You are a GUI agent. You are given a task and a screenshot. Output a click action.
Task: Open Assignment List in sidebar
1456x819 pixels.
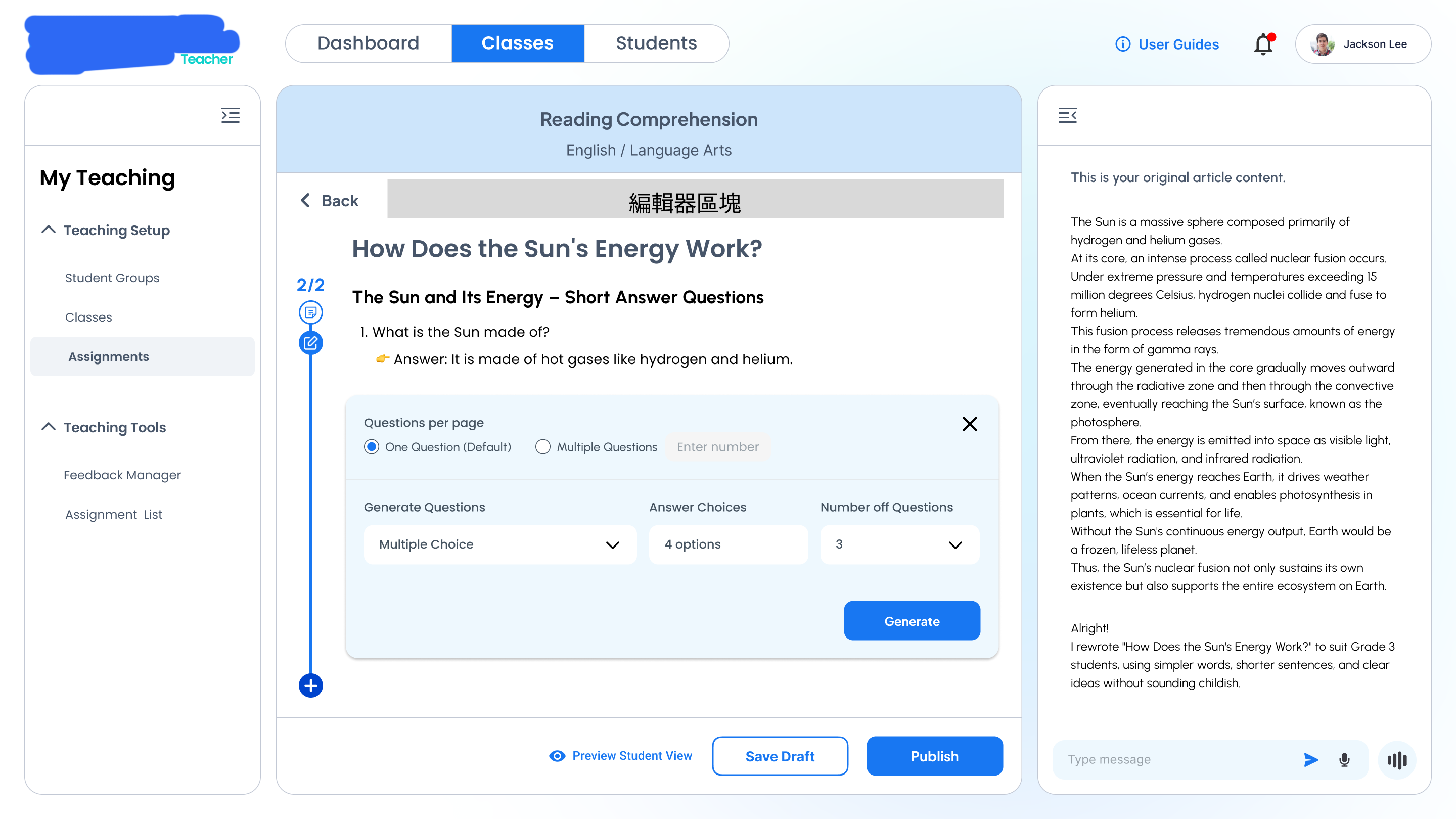(x=114, y=514)
